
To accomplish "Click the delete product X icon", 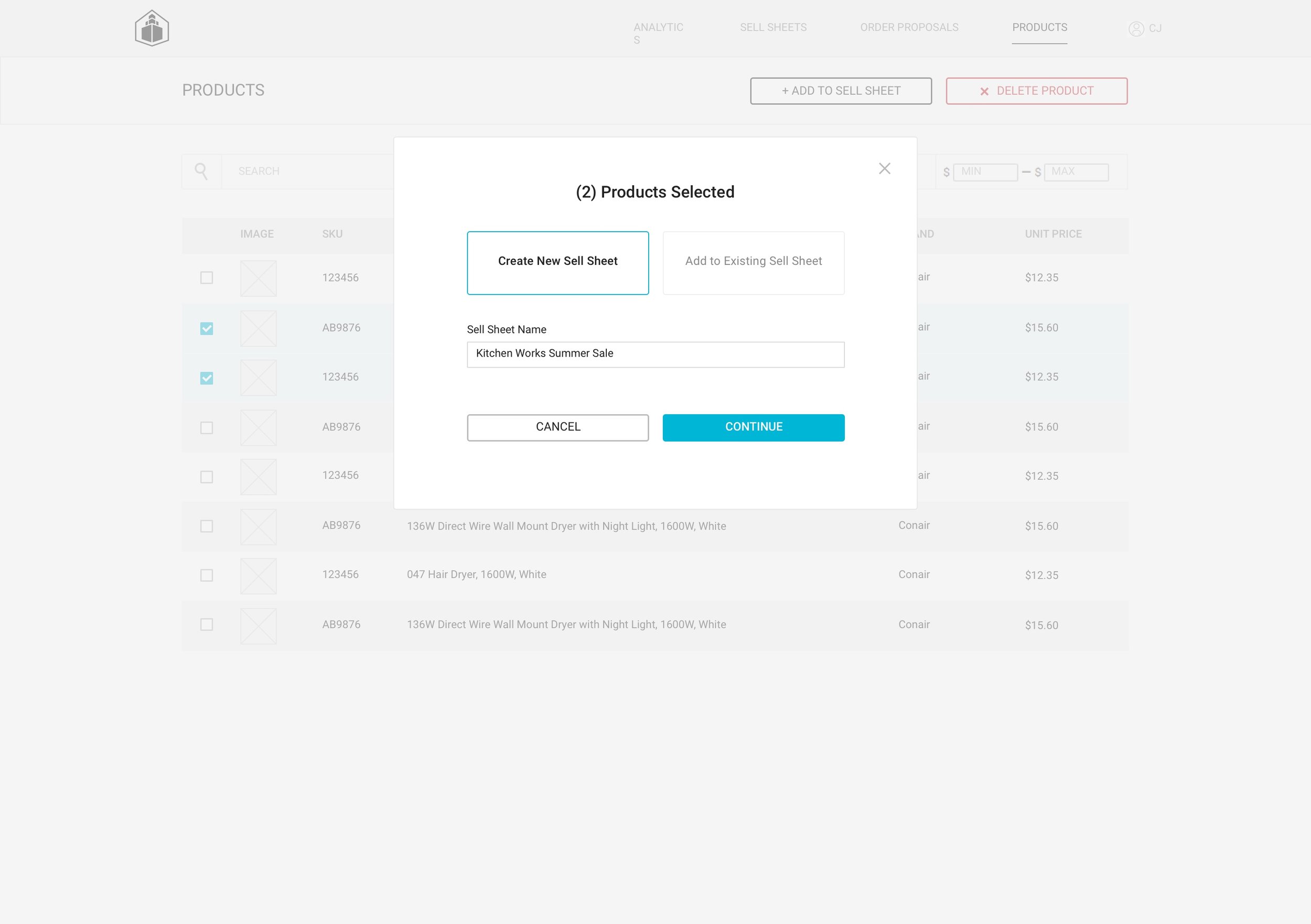I will 984,91.
